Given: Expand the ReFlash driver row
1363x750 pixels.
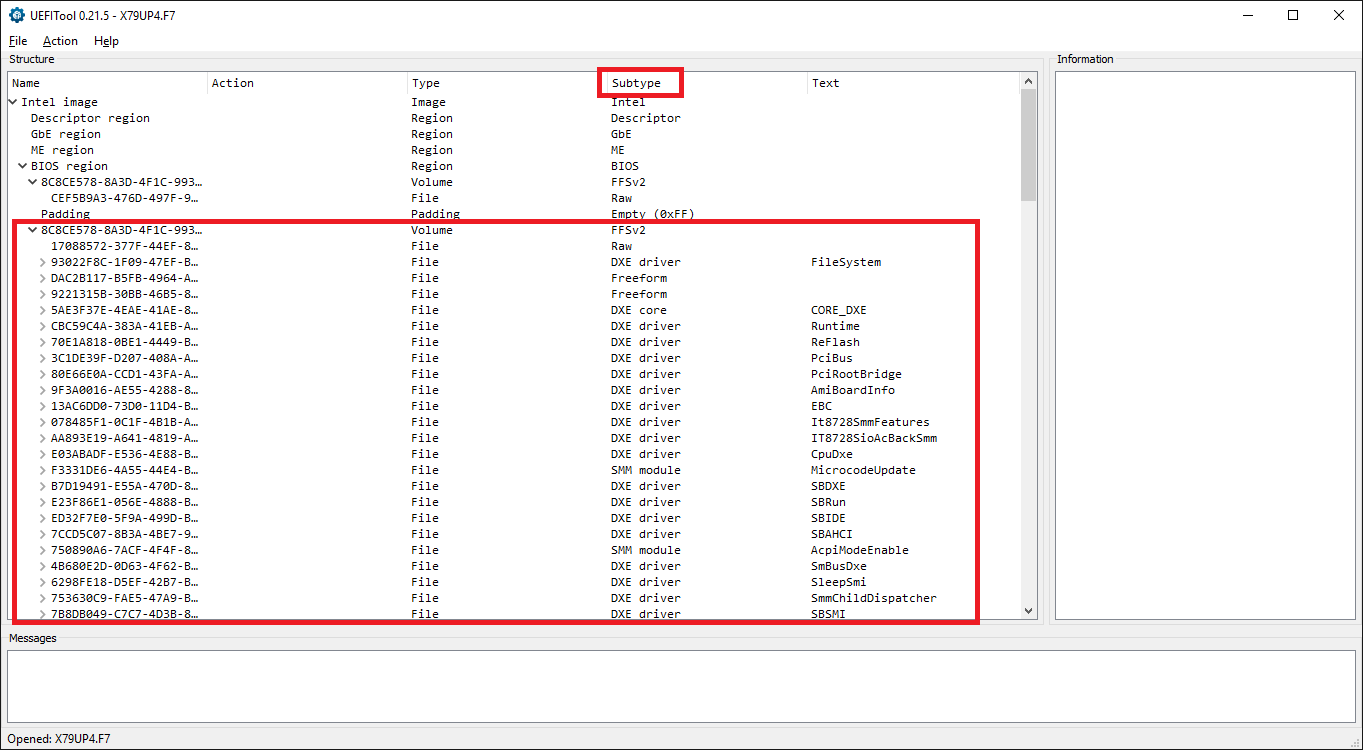Looking at the screenshot, I should [x=43, y=342].
